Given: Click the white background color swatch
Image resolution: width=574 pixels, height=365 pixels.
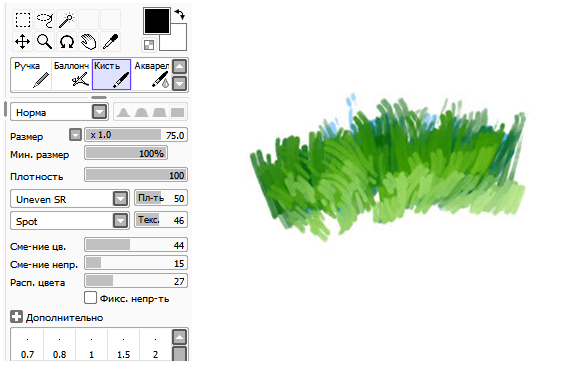Looking at the screenshot, I should pyautogui.click(x=178, y=42).
